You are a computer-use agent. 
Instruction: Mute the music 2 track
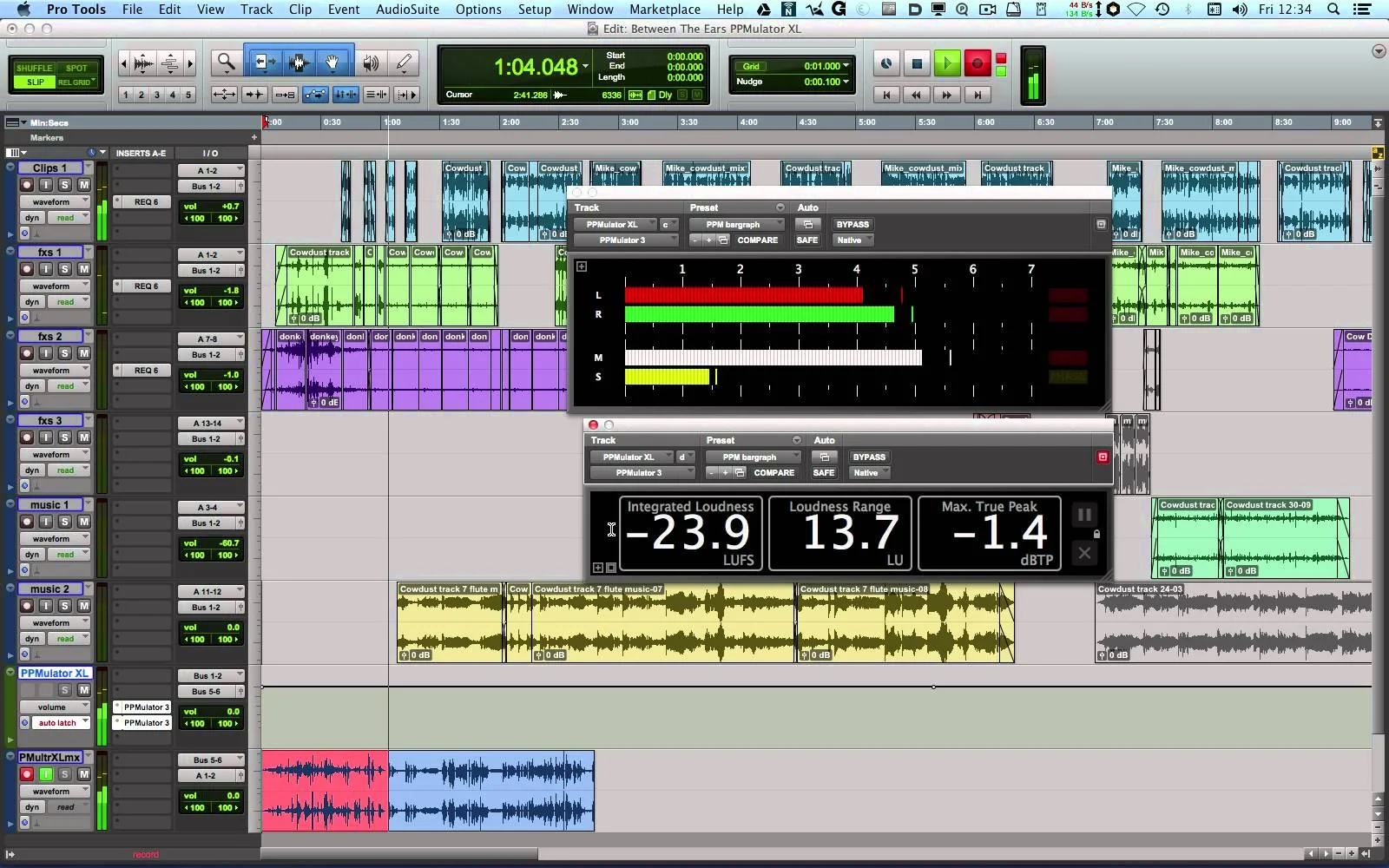(x=84, y=606)
